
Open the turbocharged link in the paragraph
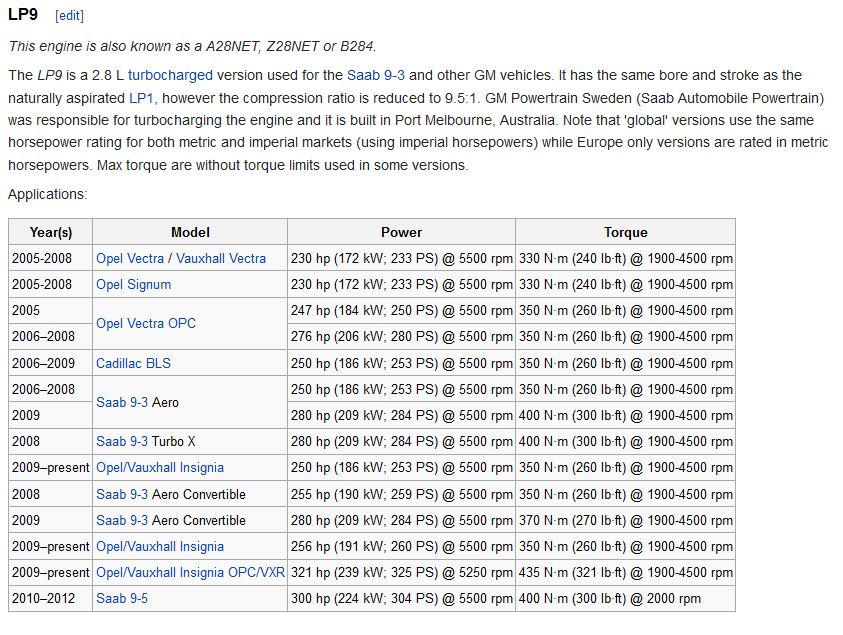(170, 75)
